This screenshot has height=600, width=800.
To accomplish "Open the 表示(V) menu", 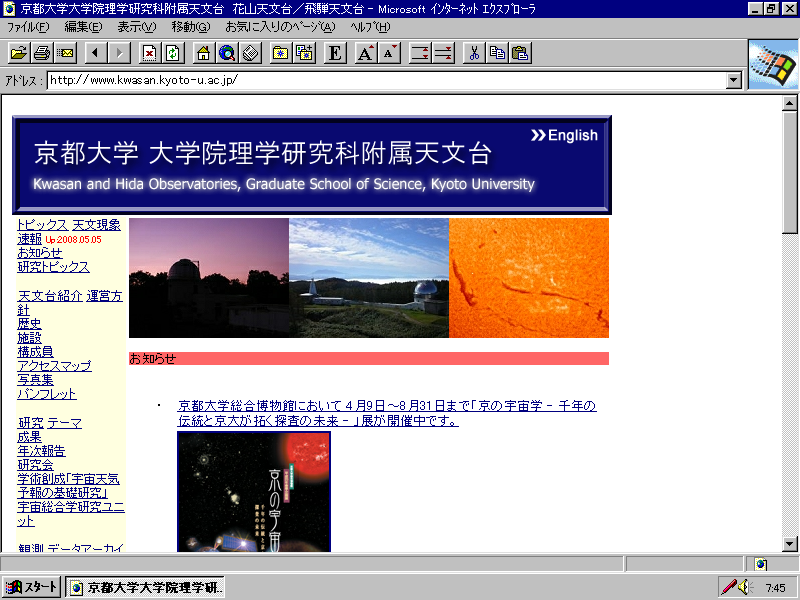I will 137,27.
